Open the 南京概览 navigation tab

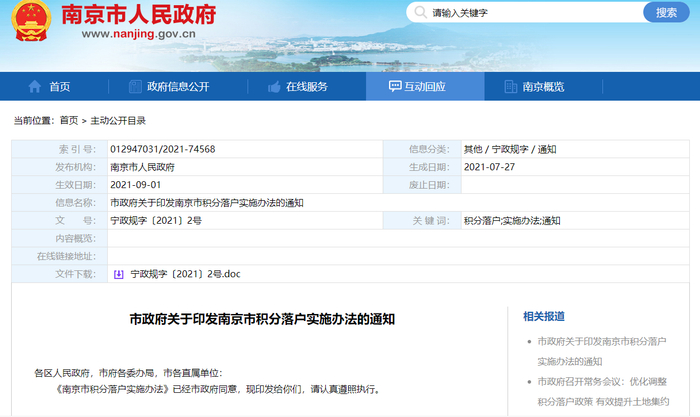543,87
